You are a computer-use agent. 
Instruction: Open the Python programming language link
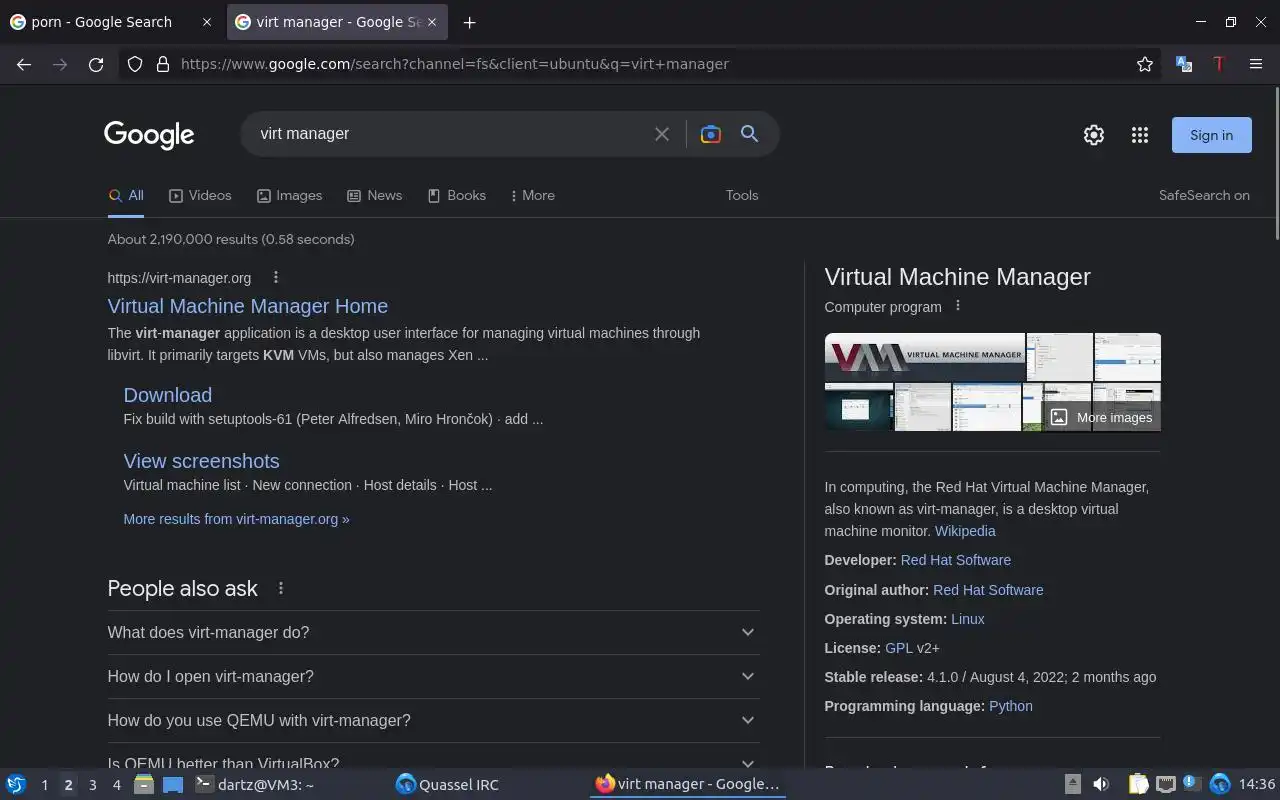(x=1010, y=706)
